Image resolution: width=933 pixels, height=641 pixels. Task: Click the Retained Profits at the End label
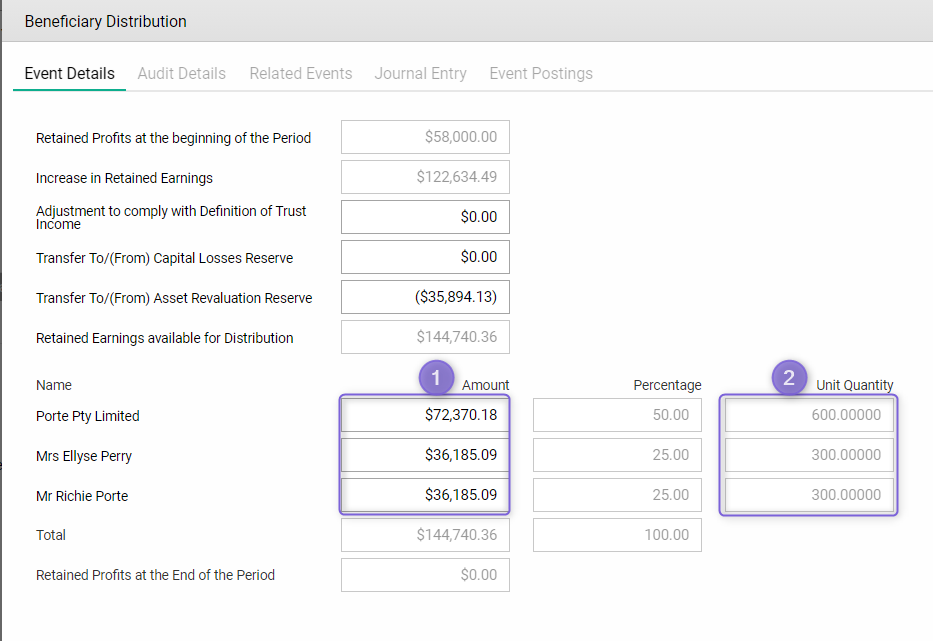(155, 575)
